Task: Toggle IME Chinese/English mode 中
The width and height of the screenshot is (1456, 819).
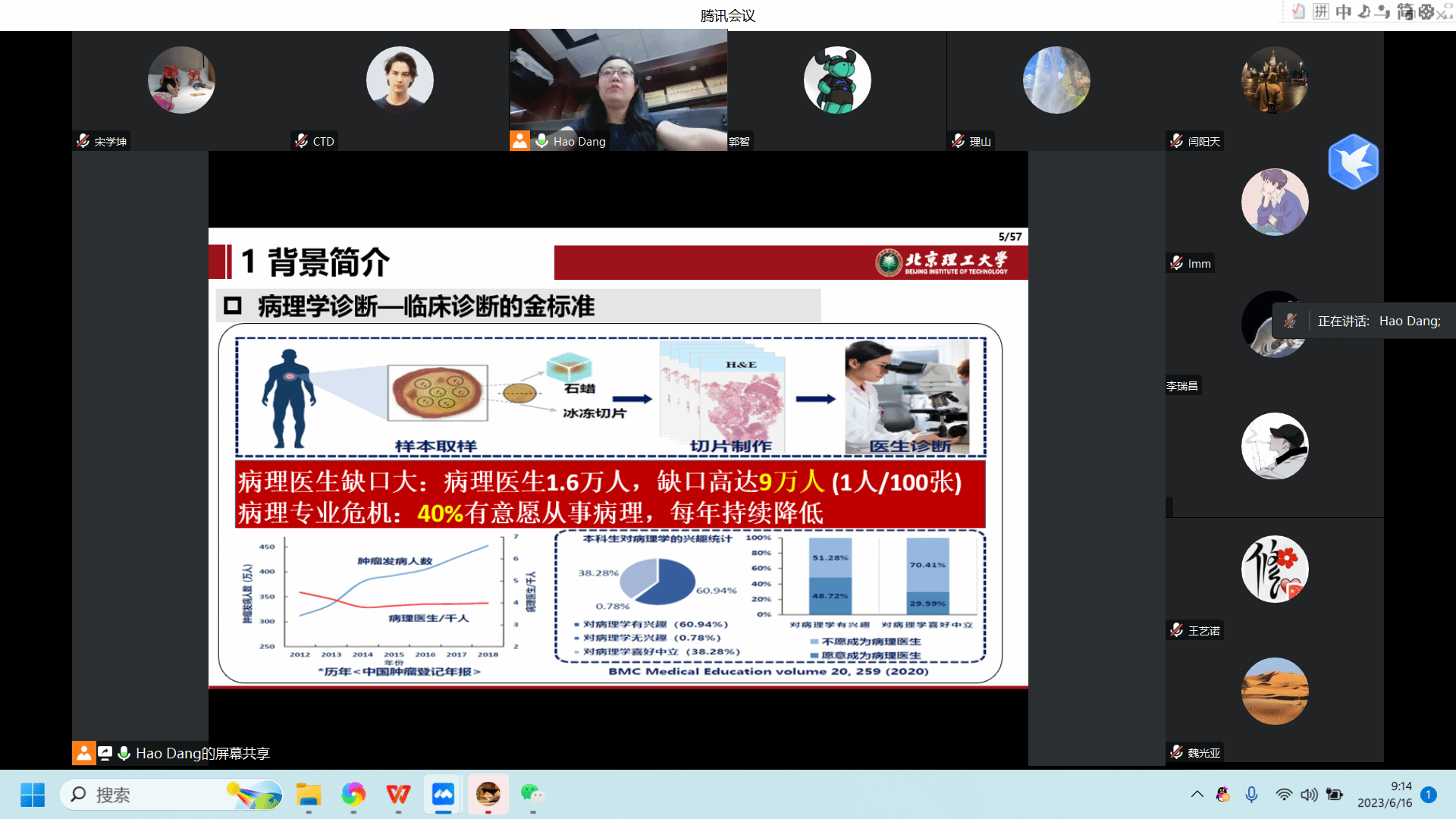Action: pyautogui.click(x=1343, y=11)
